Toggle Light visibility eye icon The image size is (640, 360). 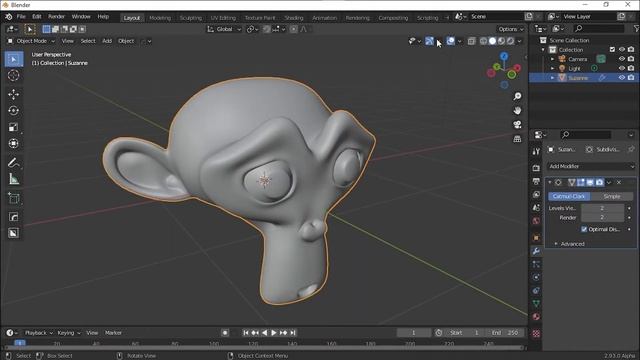622,68
